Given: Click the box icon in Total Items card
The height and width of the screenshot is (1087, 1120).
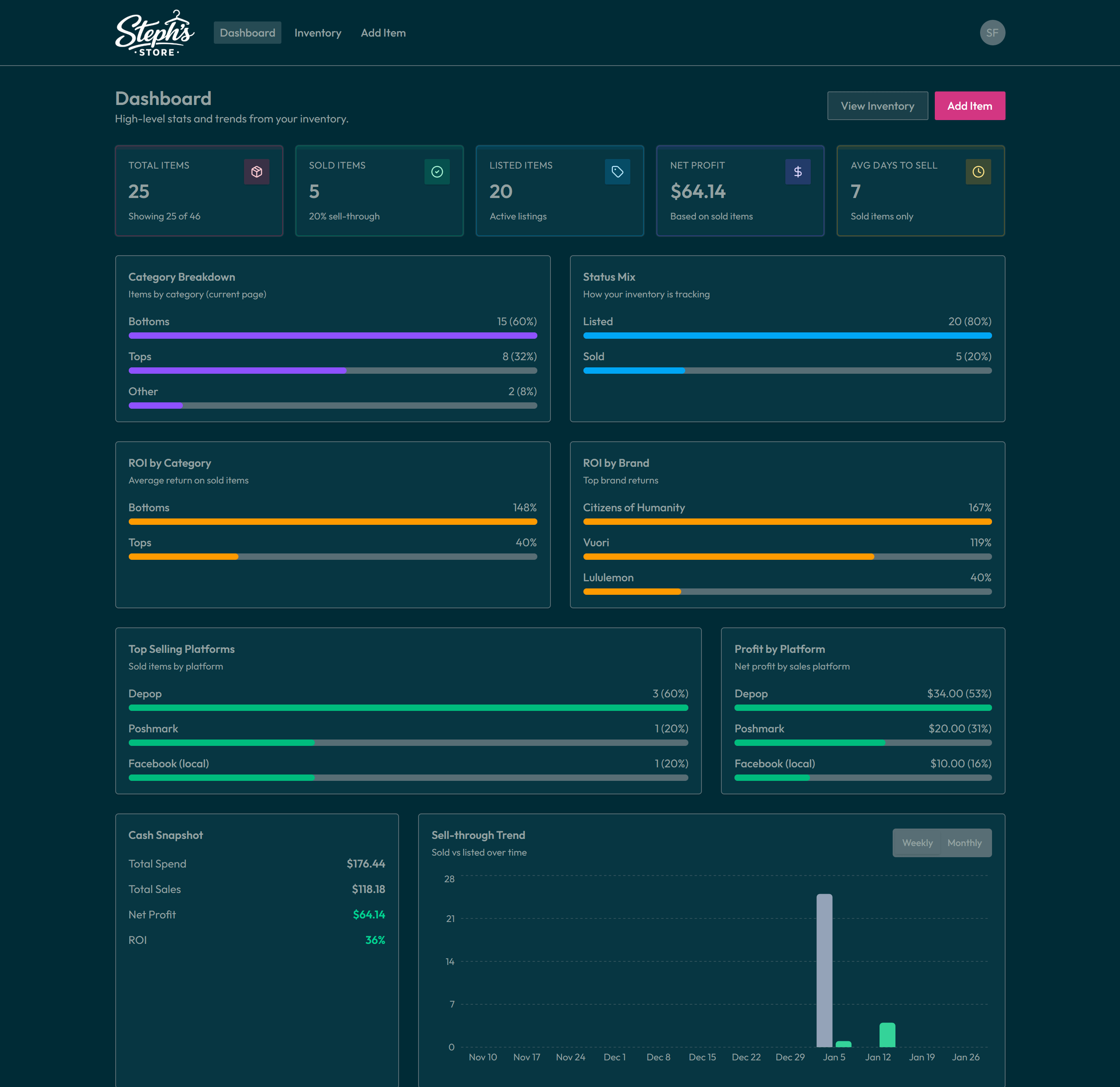Looking at the screenshot, I should point(257,172).
